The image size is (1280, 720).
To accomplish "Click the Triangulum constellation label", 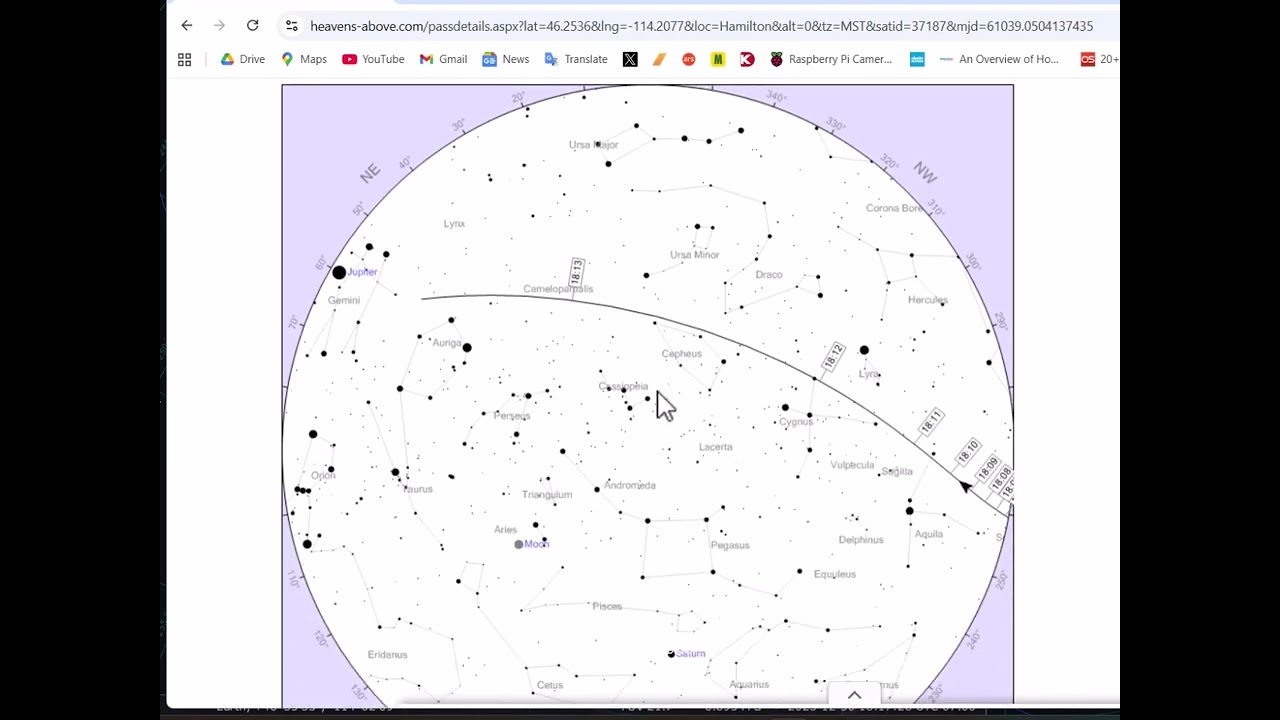I will [x=547, y=495].
